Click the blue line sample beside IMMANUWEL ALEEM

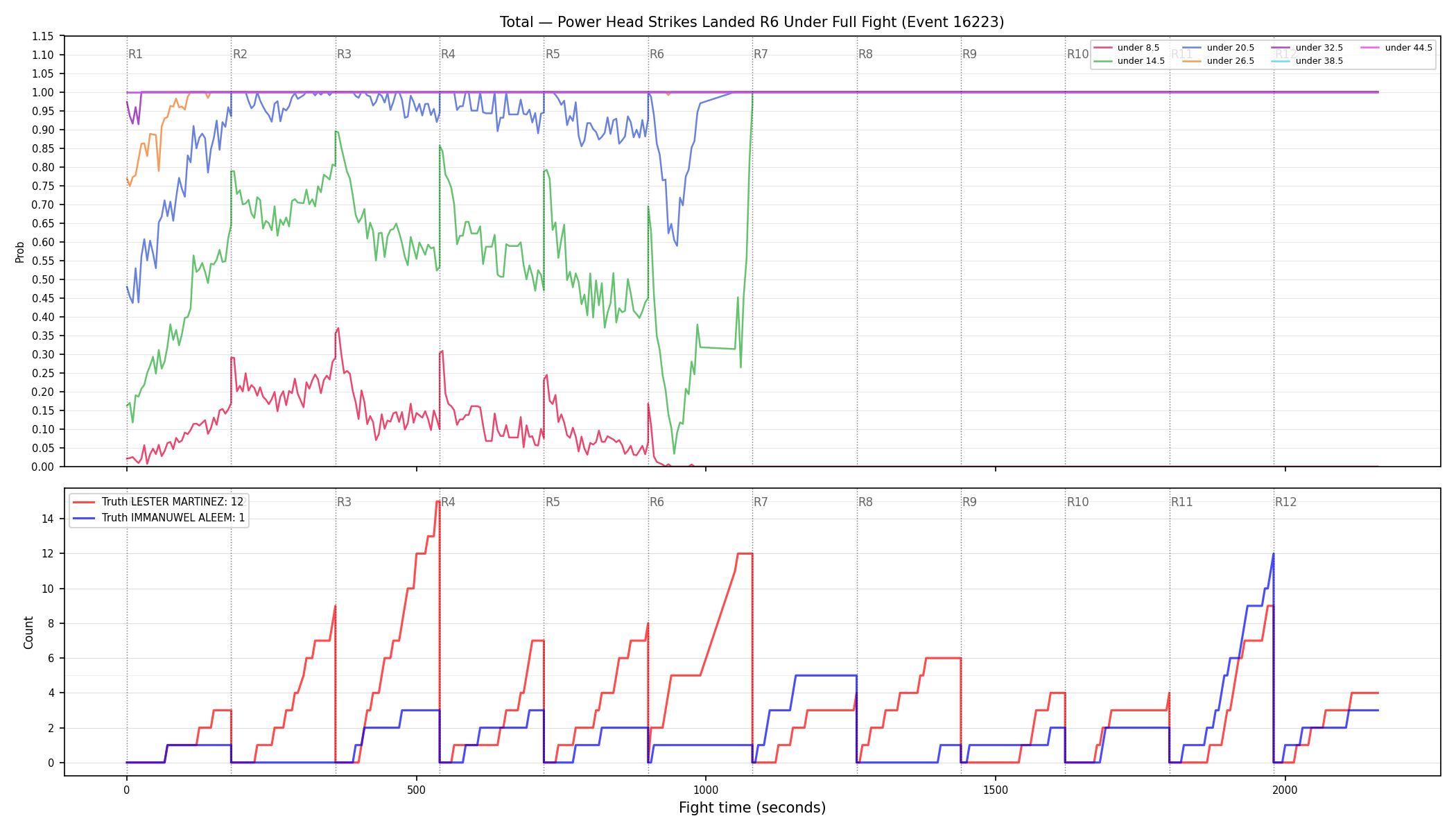84,517
